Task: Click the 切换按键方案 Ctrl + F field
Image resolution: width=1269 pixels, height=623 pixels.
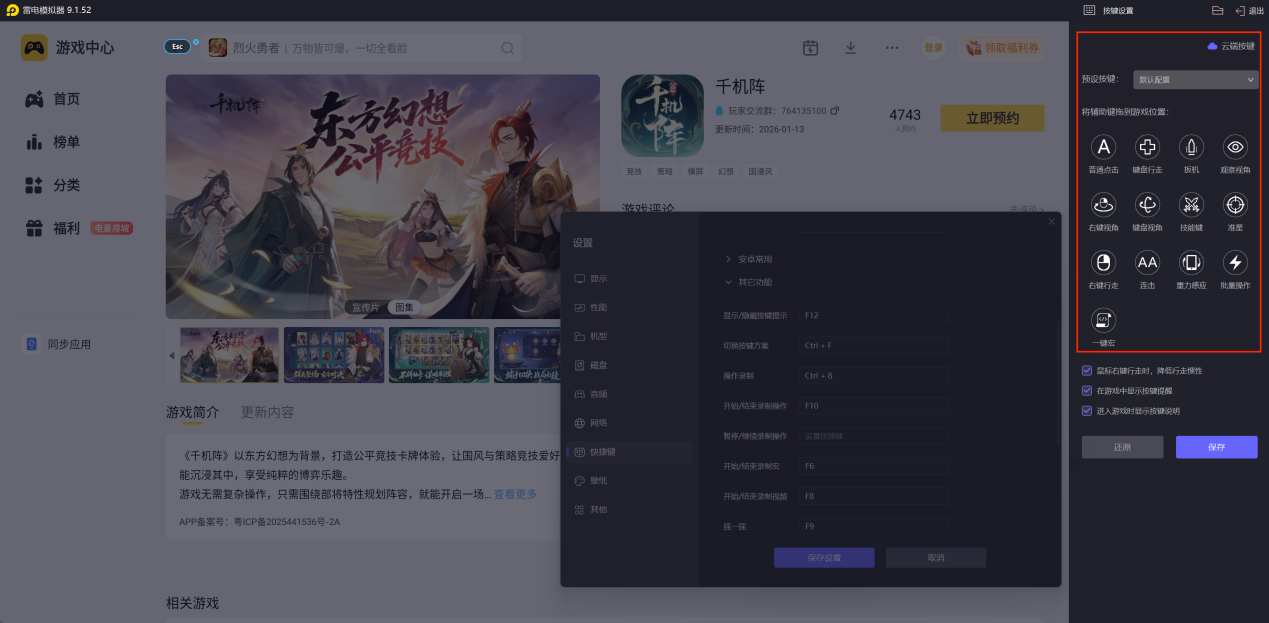Action: pos(874,345)
